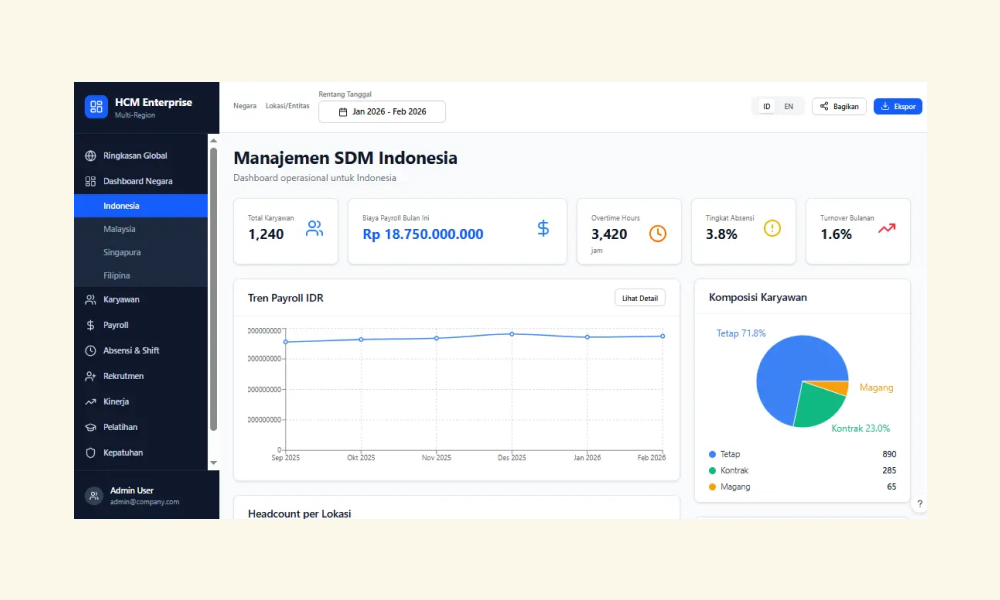Click the share icon on Bagikan
The width and height of the screenshot is (1000, 600).
824,106
